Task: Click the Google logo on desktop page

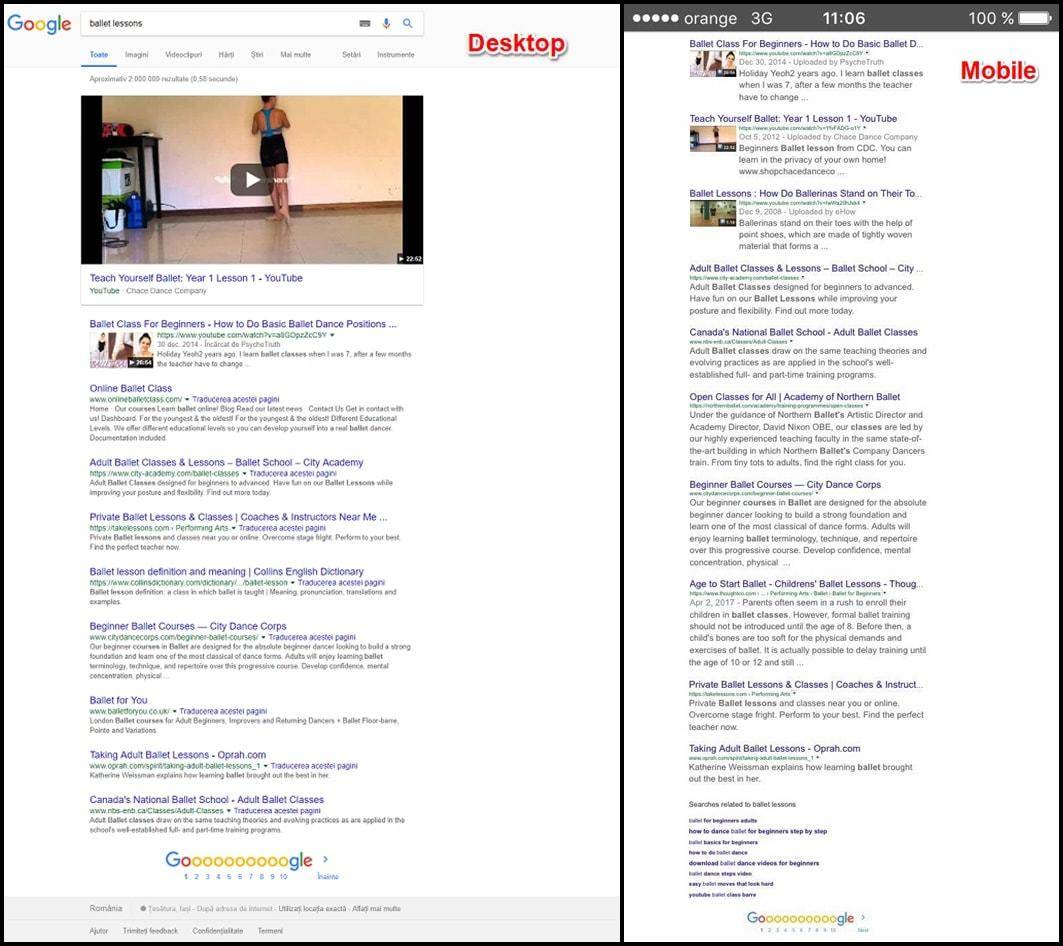Action: pos(39,24)
